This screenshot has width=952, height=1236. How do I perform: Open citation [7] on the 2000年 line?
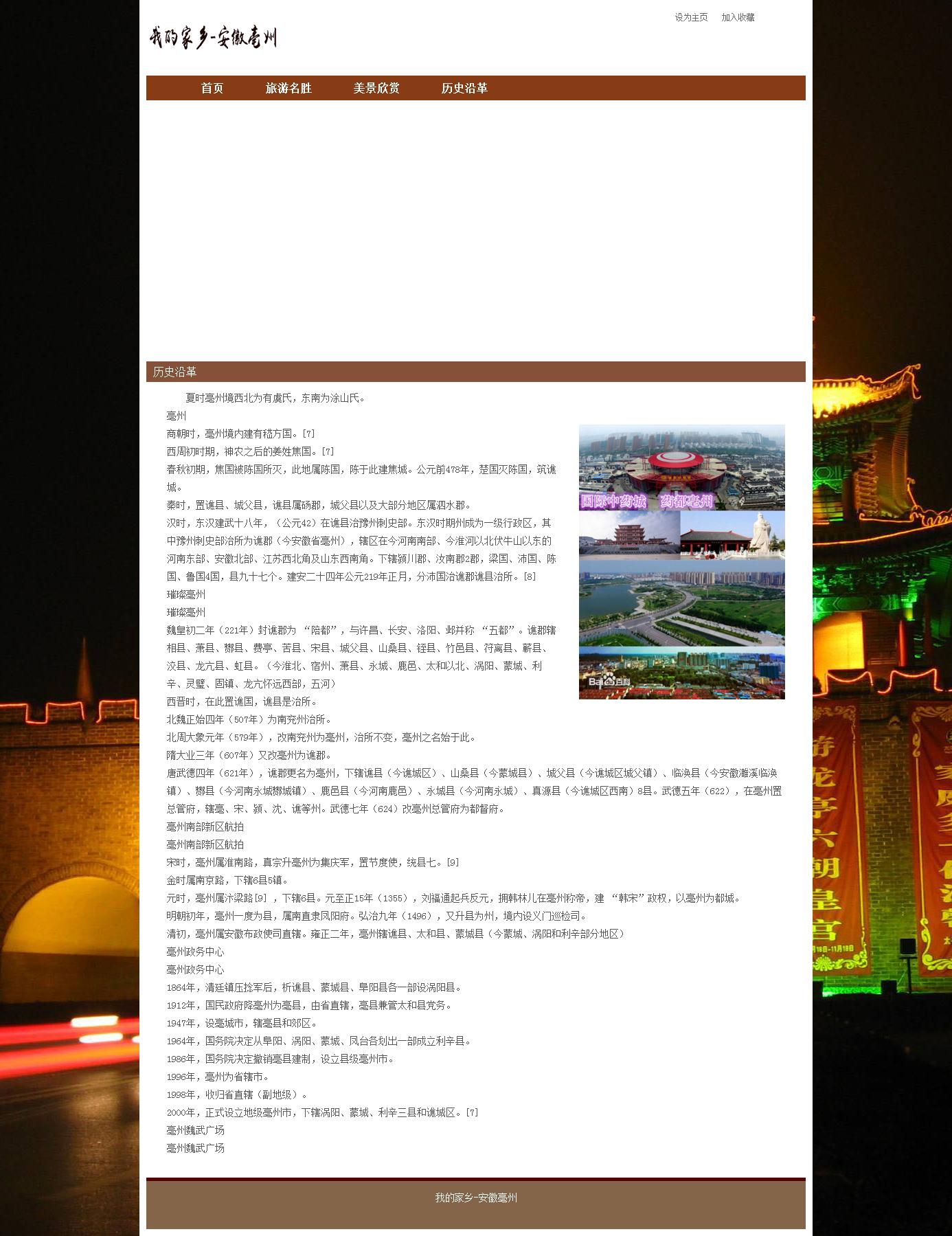pyautogui.click(x=472, y=1113)
